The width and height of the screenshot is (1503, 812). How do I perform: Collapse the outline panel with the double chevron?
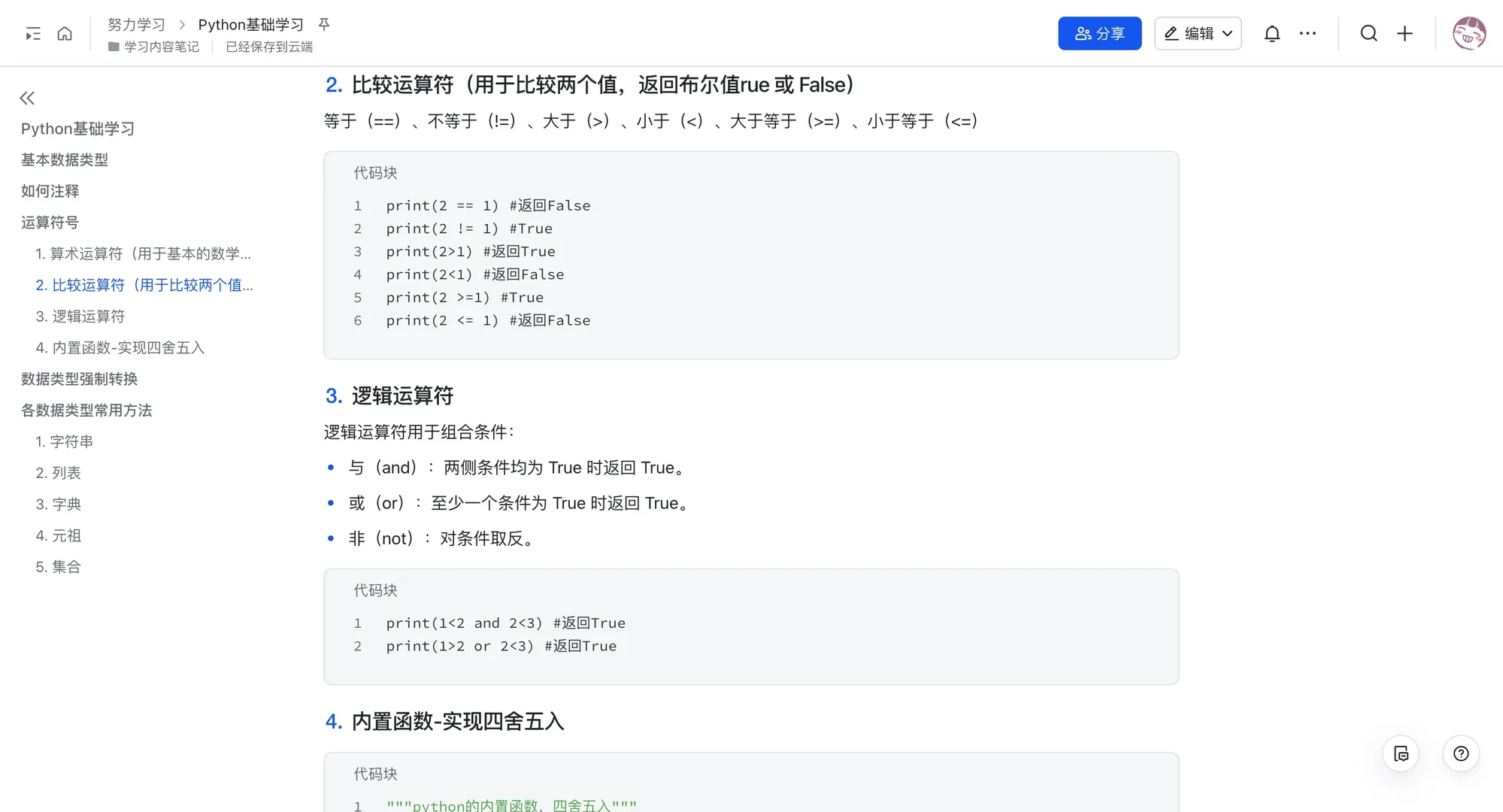tap(27, 98)
